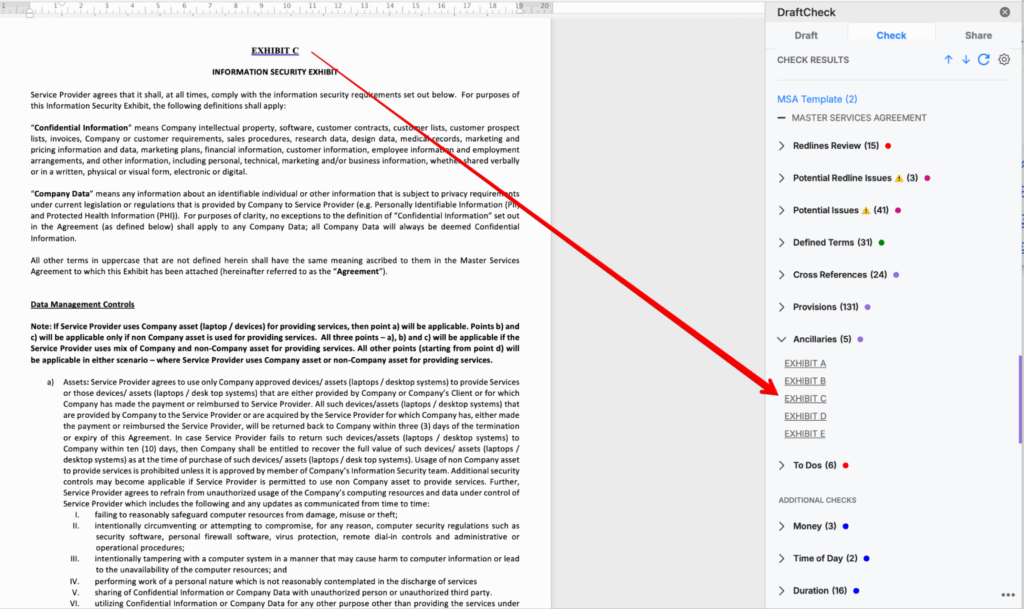The width and height of the screenshot is (1024, 609).
Task: Click the warning icon beside Potential Redline Issues
Action: [898, 178]
